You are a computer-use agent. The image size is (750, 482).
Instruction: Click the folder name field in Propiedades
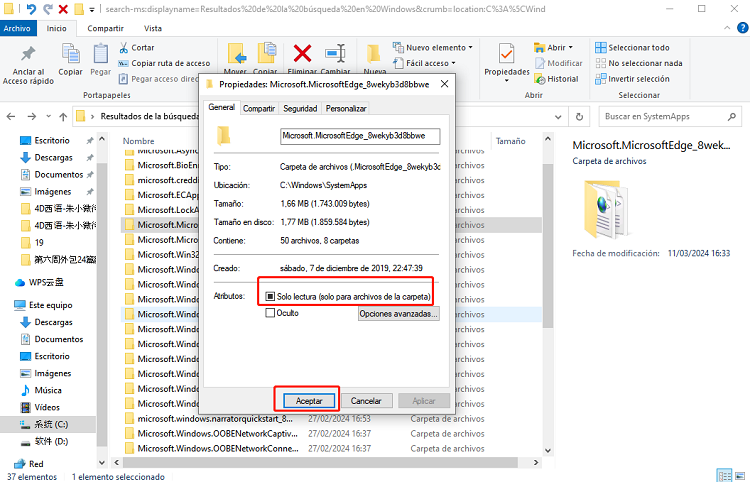pyautogui.click(x=360, y=136)
